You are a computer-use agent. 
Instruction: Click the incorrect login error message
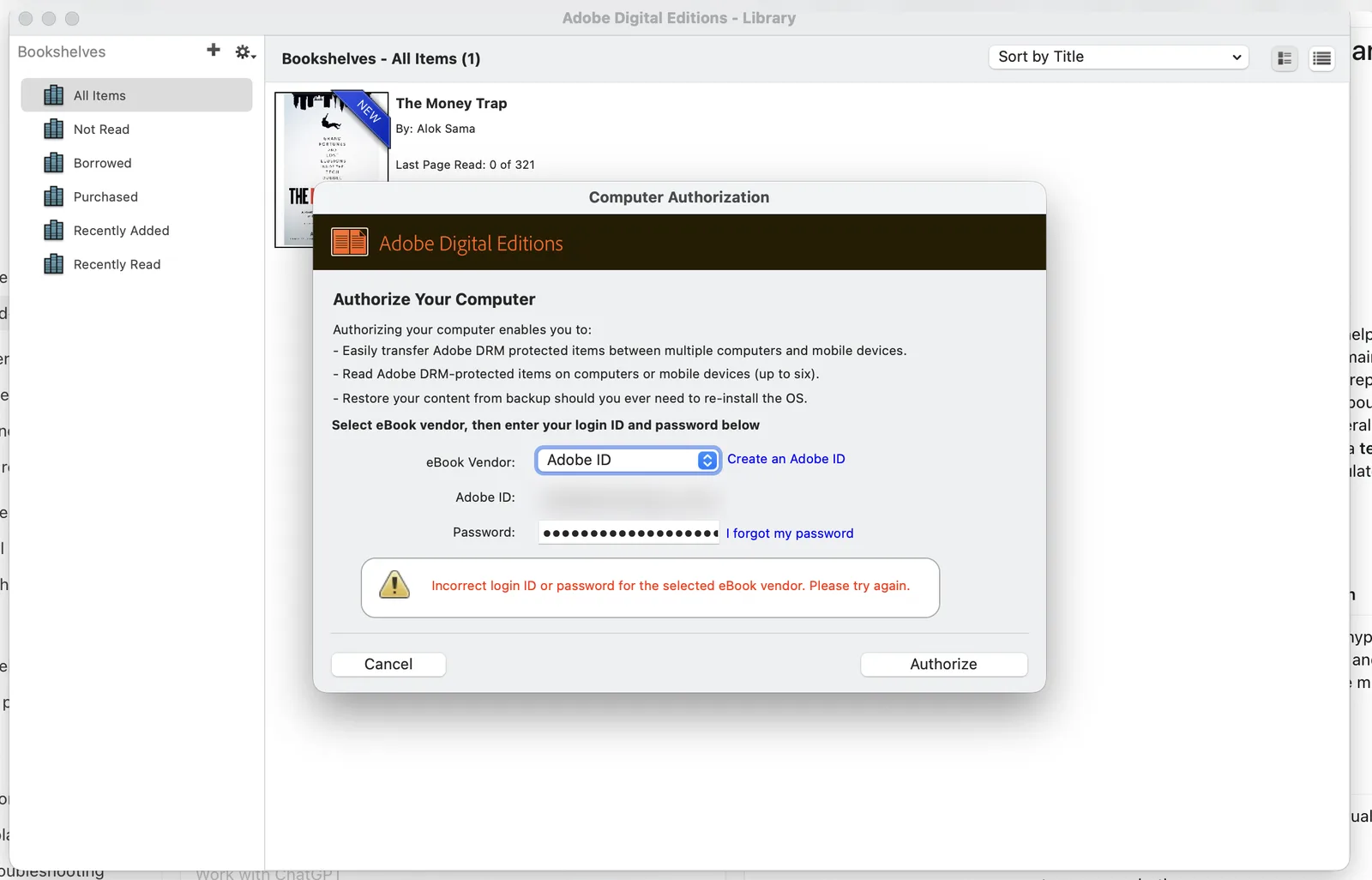671,586
